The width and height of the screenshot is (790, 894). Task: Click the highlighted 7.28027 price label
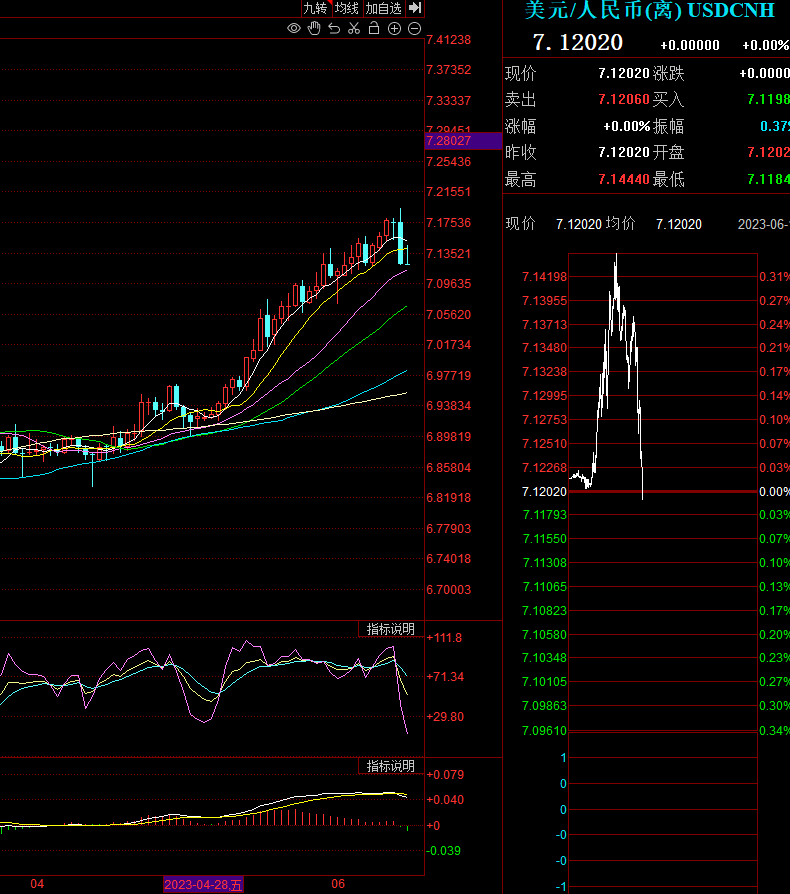[x=462, y=141]
